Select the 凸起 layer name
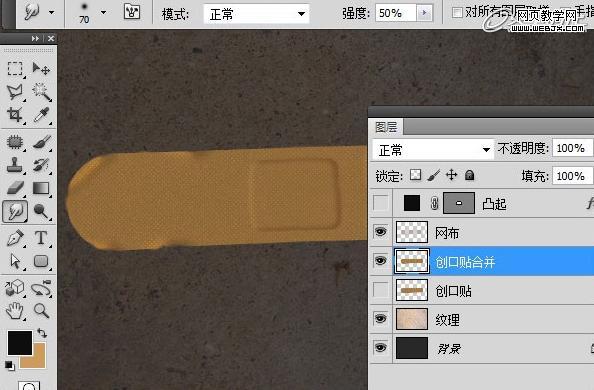This screenshot has height=390, width=594. tap(494, 204)
